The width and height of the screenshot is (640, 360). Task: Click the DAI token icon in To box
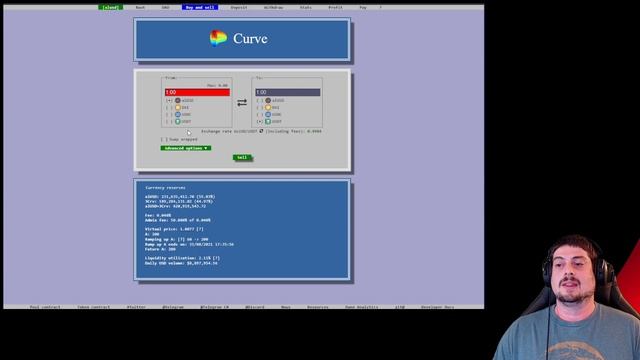point(268,107)
